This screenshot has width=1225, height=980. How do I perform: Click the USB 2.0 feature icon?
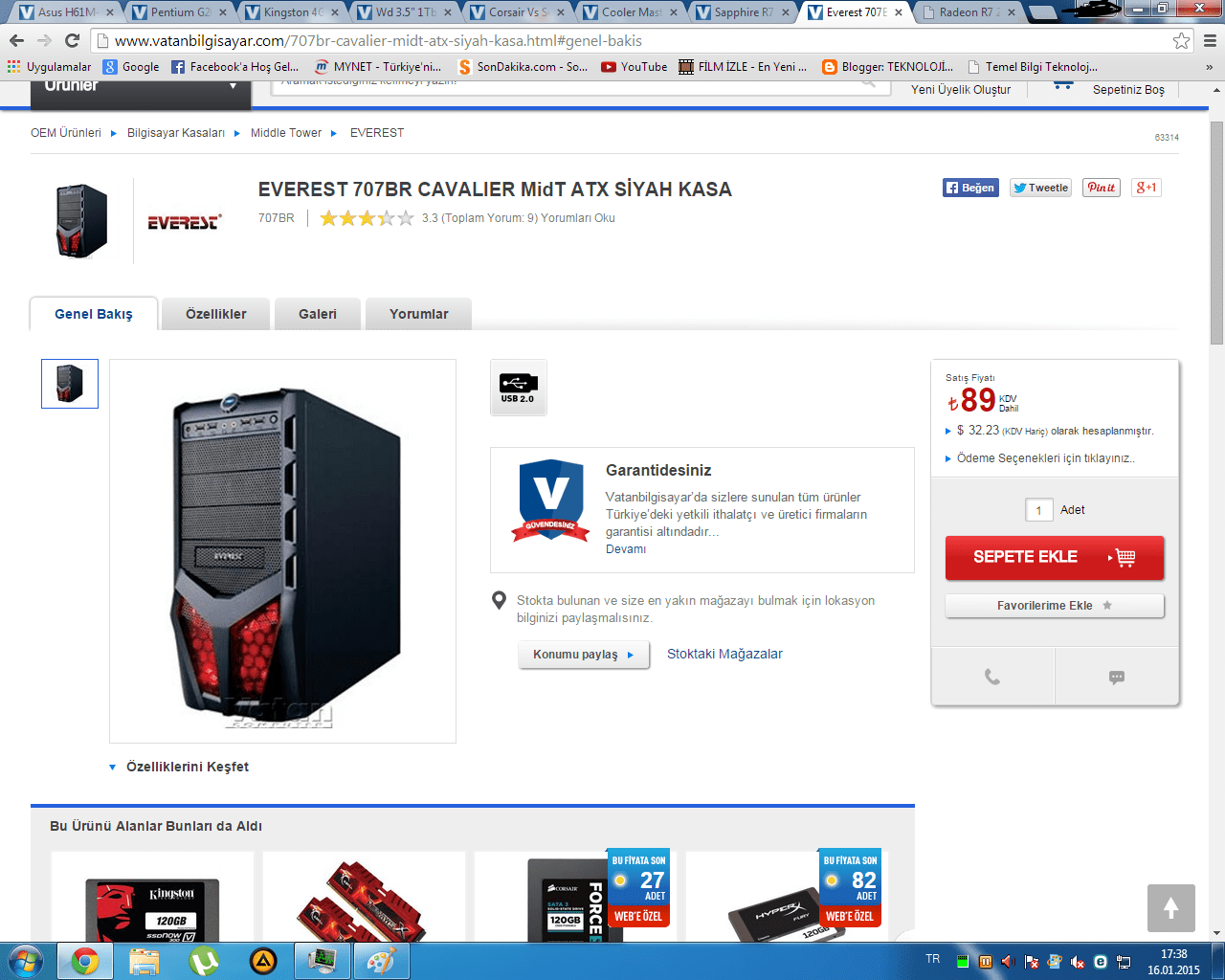[519, 388]
